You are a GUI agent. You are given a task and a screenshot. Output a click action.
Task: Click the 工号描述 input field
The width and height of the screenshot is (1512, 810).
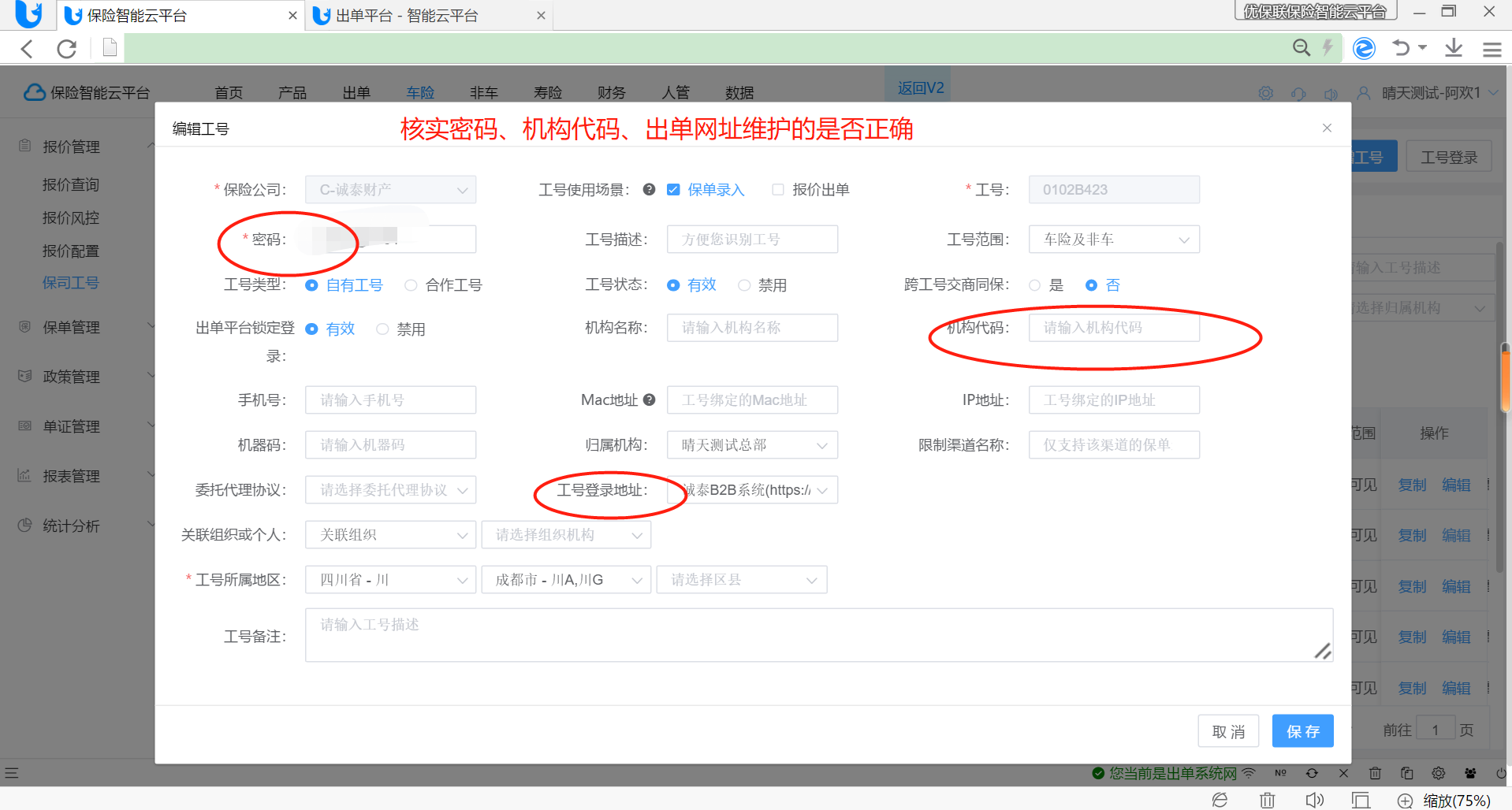click(752, 239)
